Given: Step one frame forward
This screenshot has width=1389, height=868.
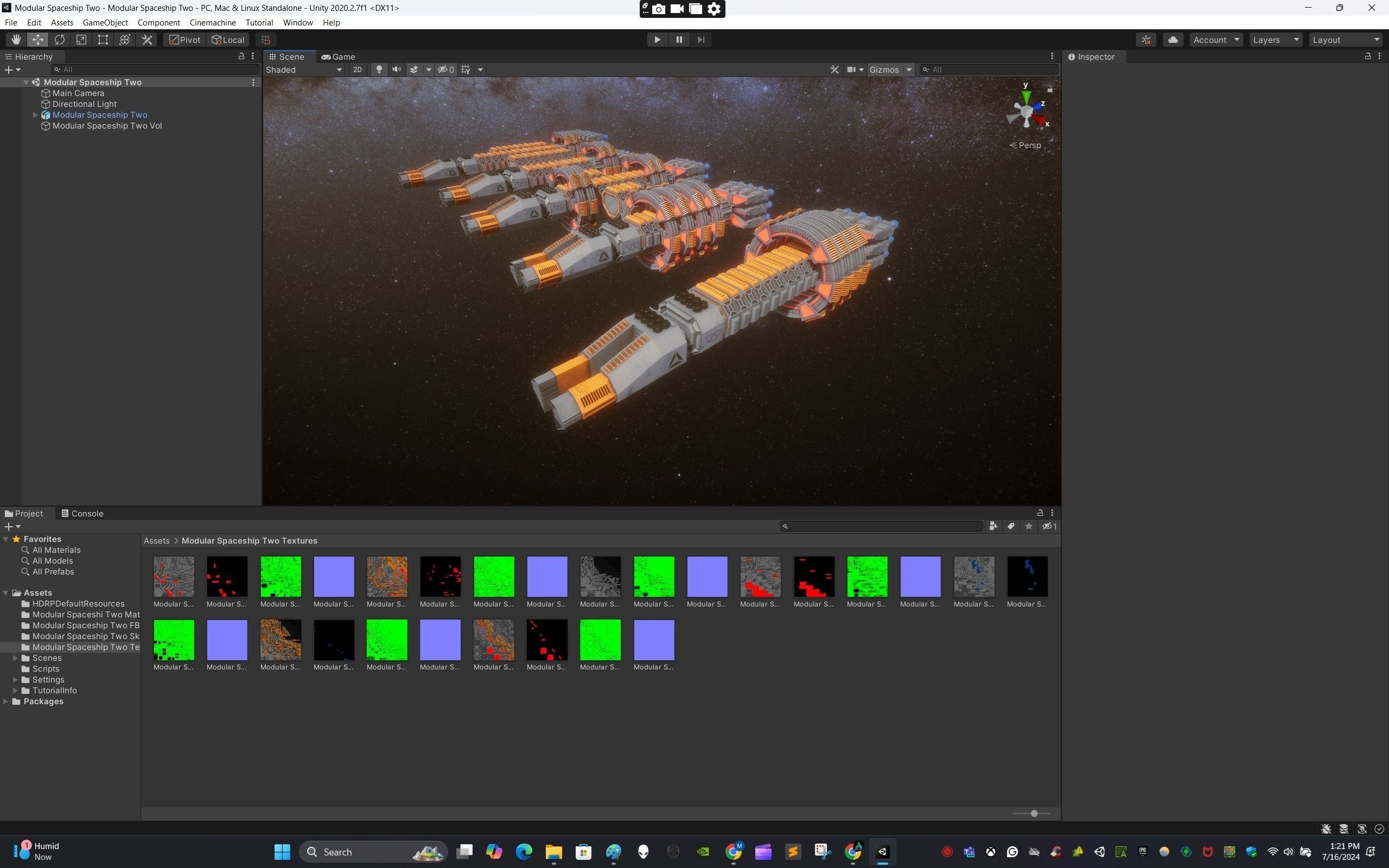Looking at the screenshot, I should click(701, 40).
